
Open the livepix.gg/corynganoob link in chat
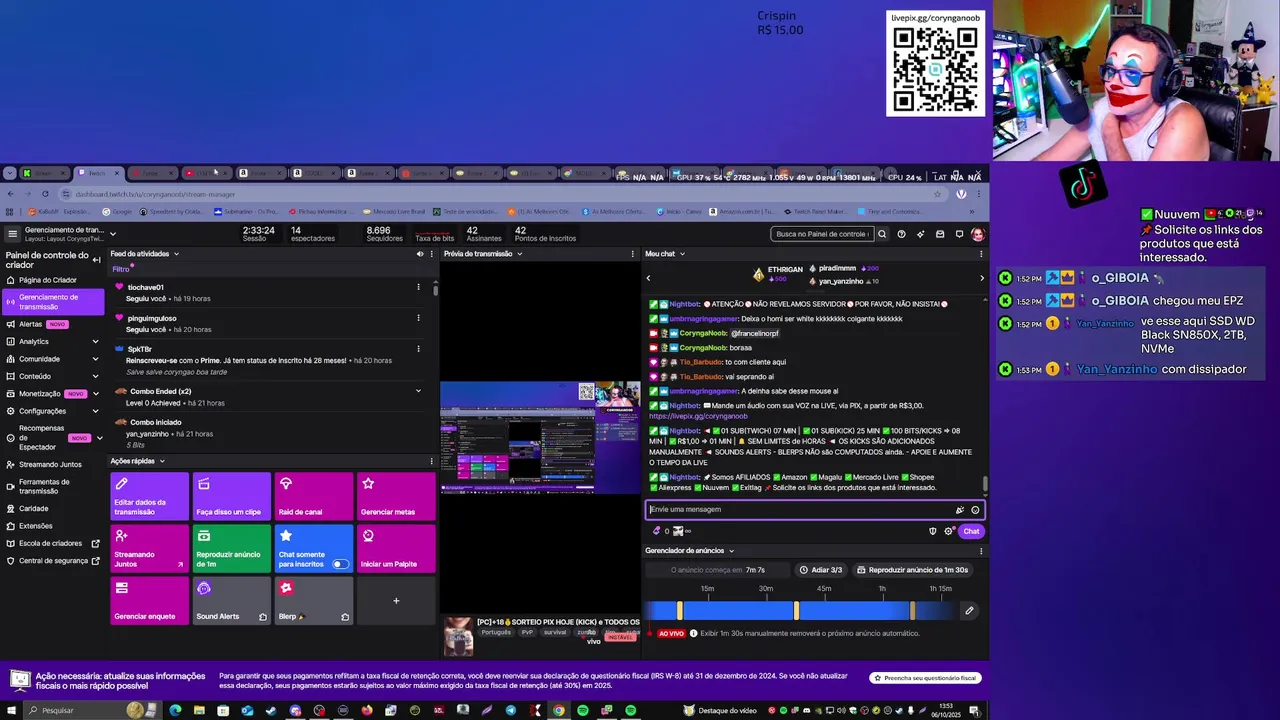point(698,416)
